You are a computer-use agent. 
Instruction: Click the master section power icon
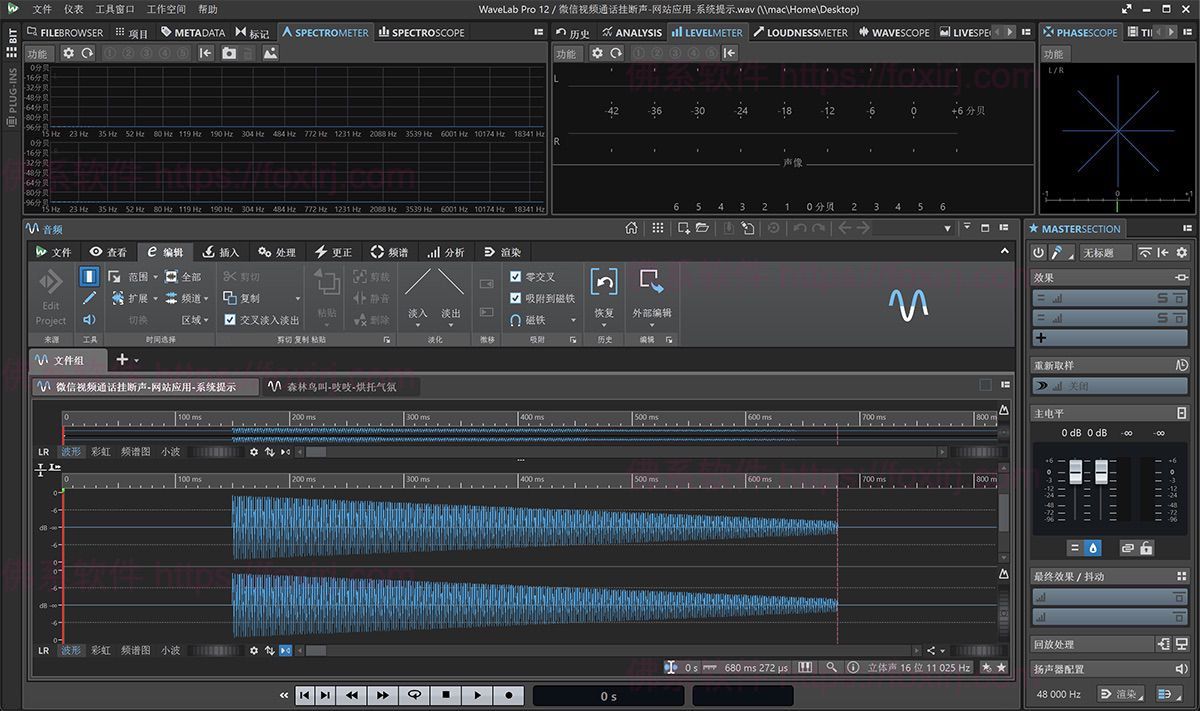[x=1039, y=253]
